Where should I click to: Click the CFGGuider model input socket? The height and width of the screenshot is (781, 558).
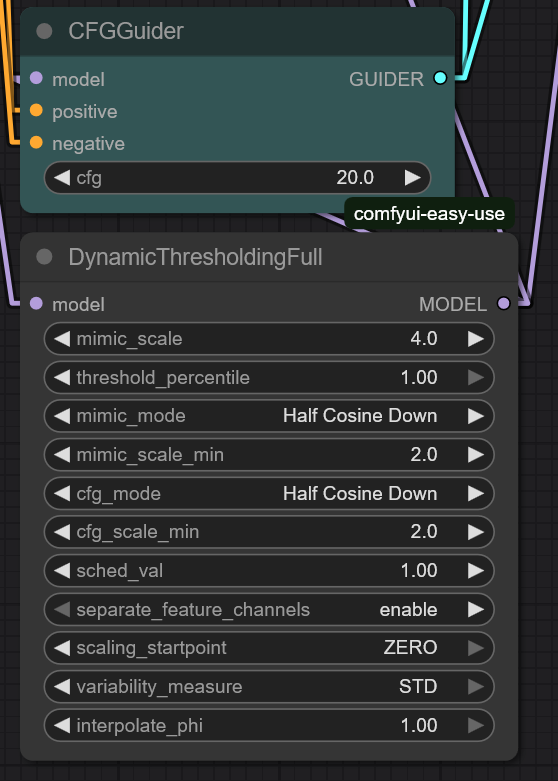coord(36,78)
